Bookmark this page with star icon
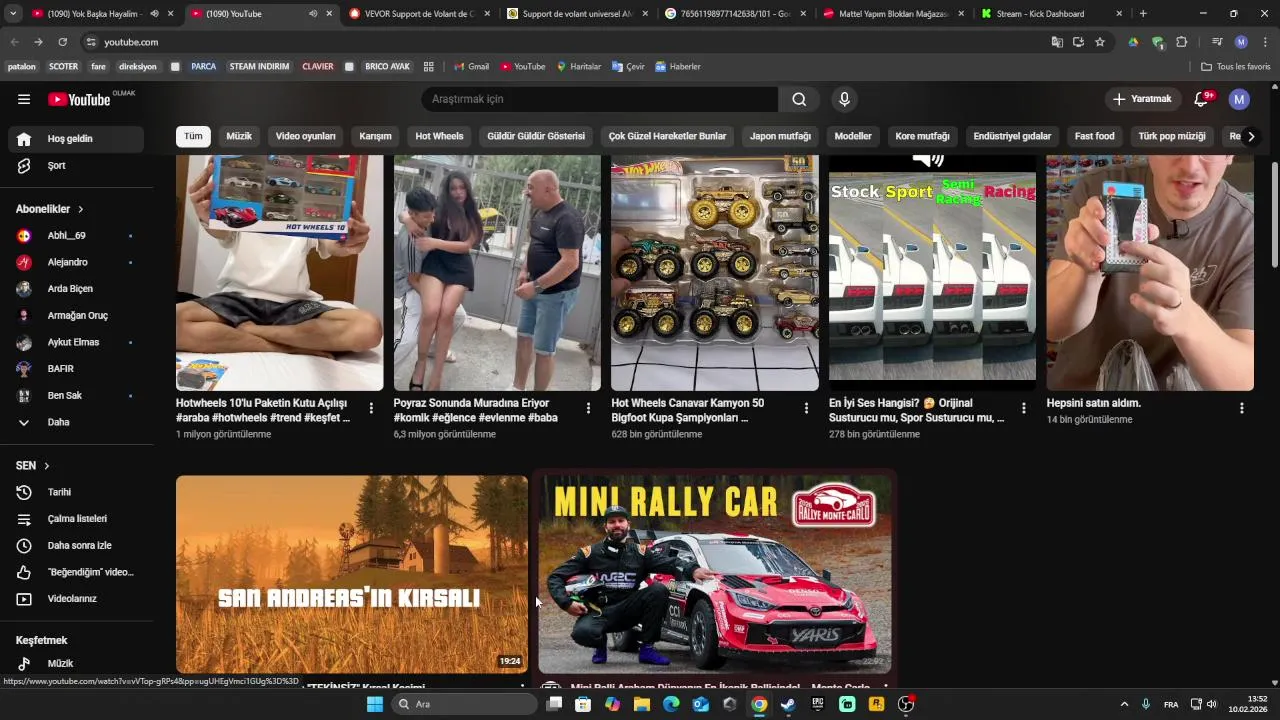This screenshot has width=1280, height=720. 1100,42
